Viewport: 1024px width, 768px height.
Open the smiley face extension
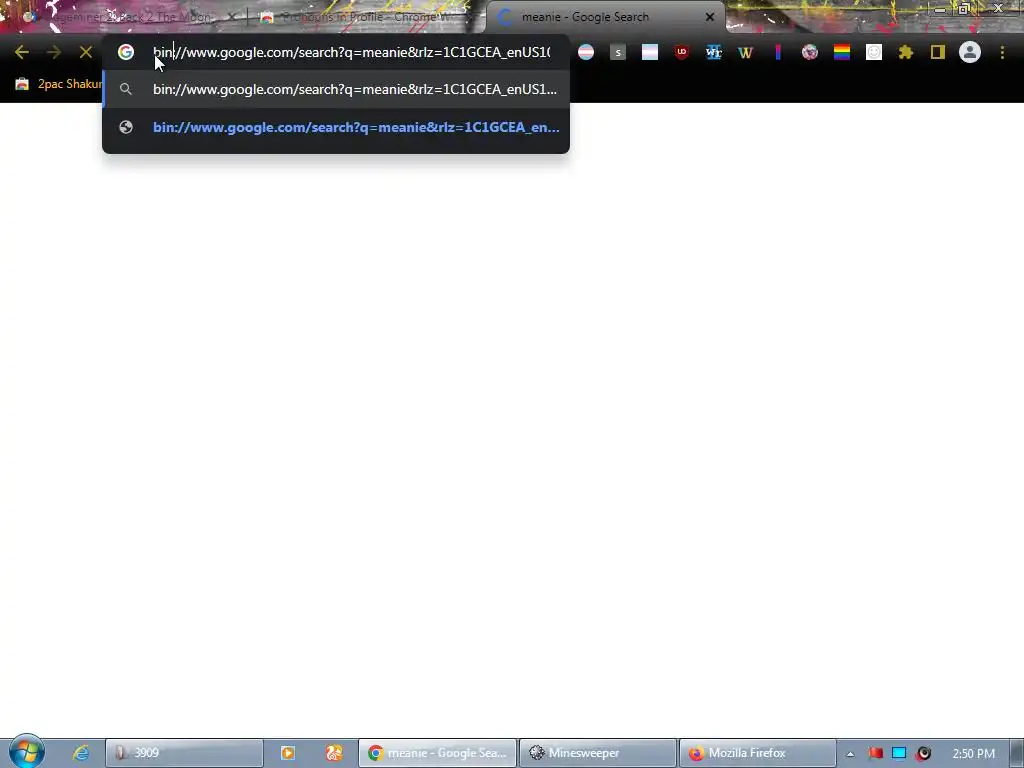click(874, 52)
